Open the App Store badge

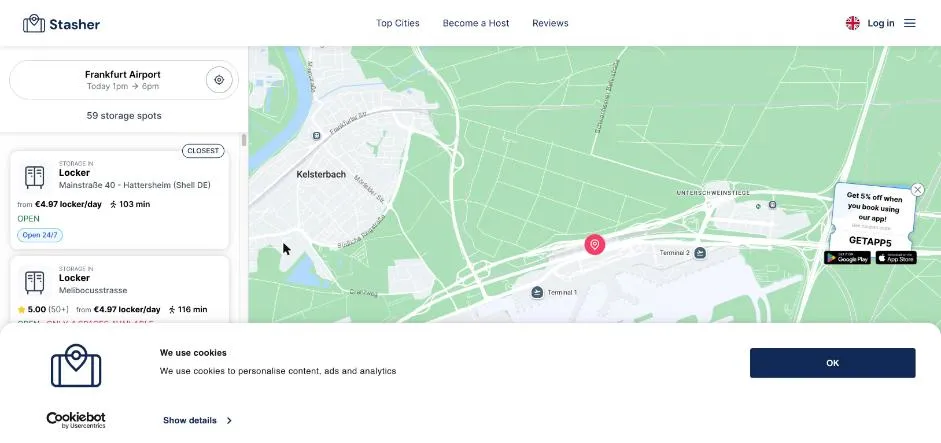point(896,258)
